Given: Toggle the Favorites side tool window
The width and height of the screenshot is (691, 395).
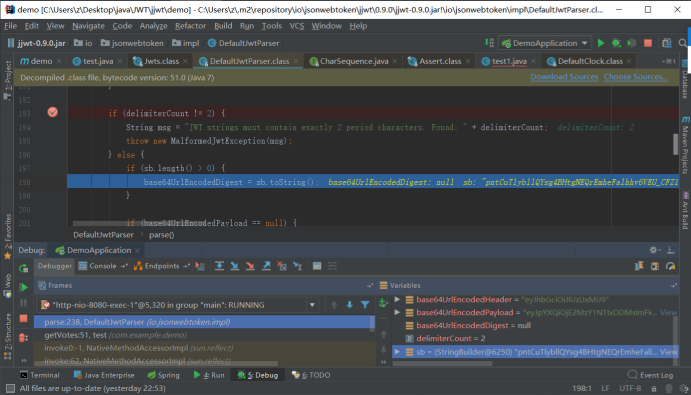Looking at the screenshot, I should (8, 236).
